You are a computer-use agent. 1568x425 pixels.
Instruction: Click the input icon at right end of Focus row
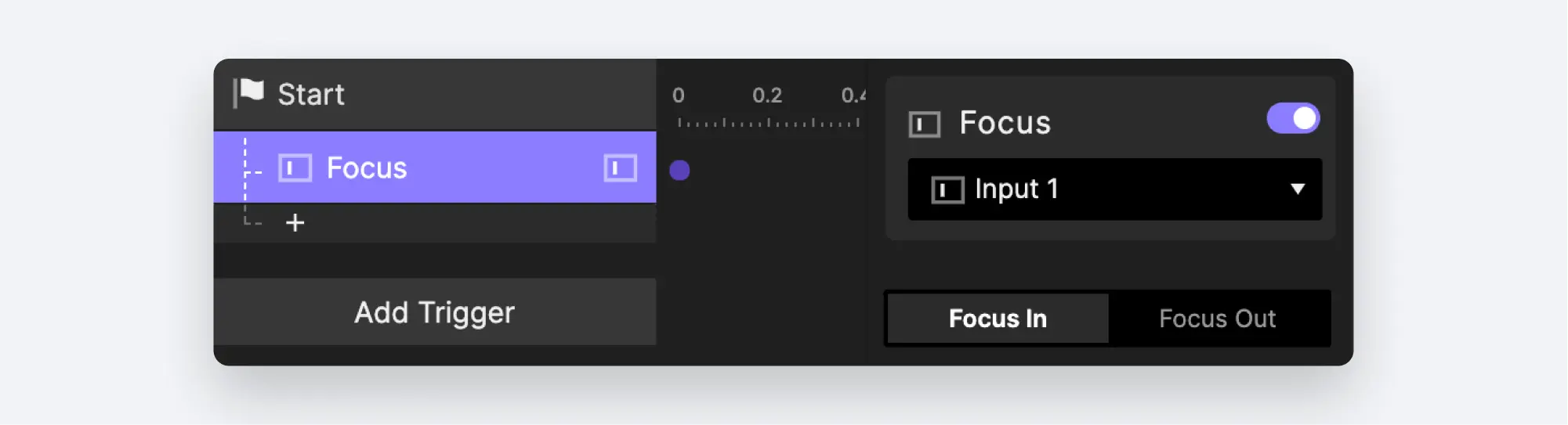point(620,167)
